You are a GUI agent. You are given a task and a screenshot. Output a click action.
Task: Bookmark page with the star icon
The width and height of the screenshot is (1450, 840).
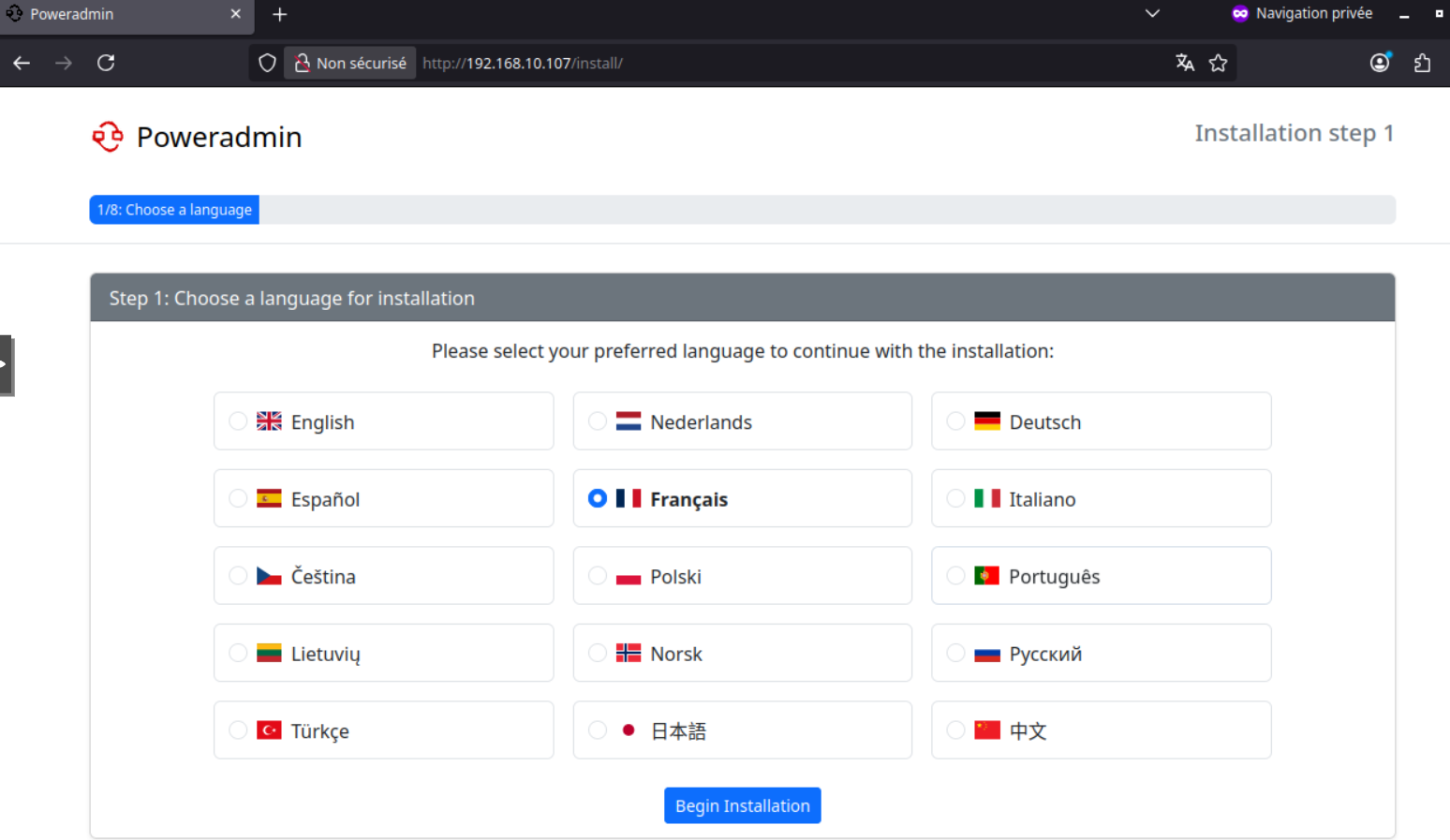[x=1218, y=63]
